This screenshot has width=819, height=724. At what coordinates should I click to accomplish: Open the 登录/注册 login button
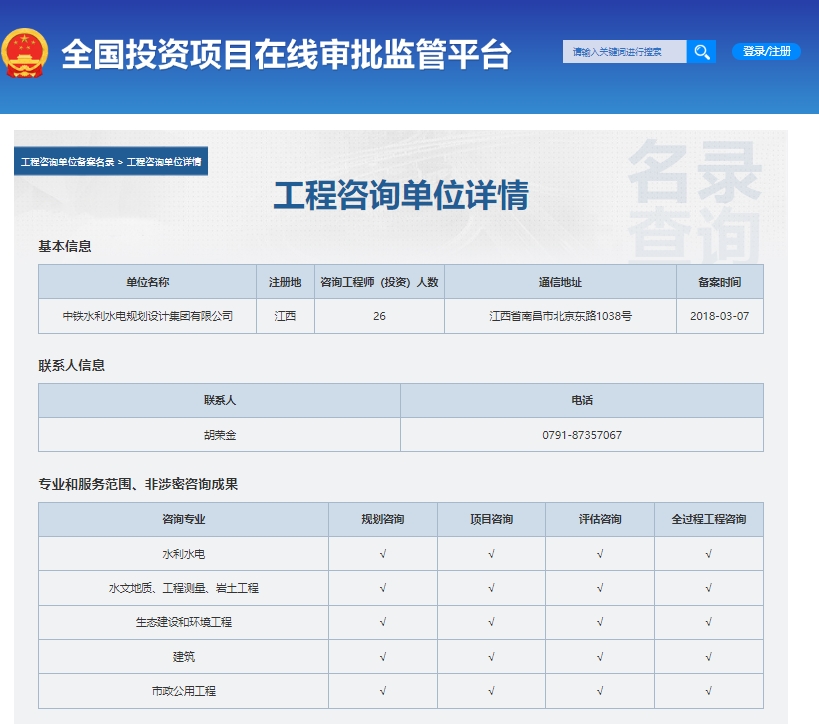click(x=766, y=51)
